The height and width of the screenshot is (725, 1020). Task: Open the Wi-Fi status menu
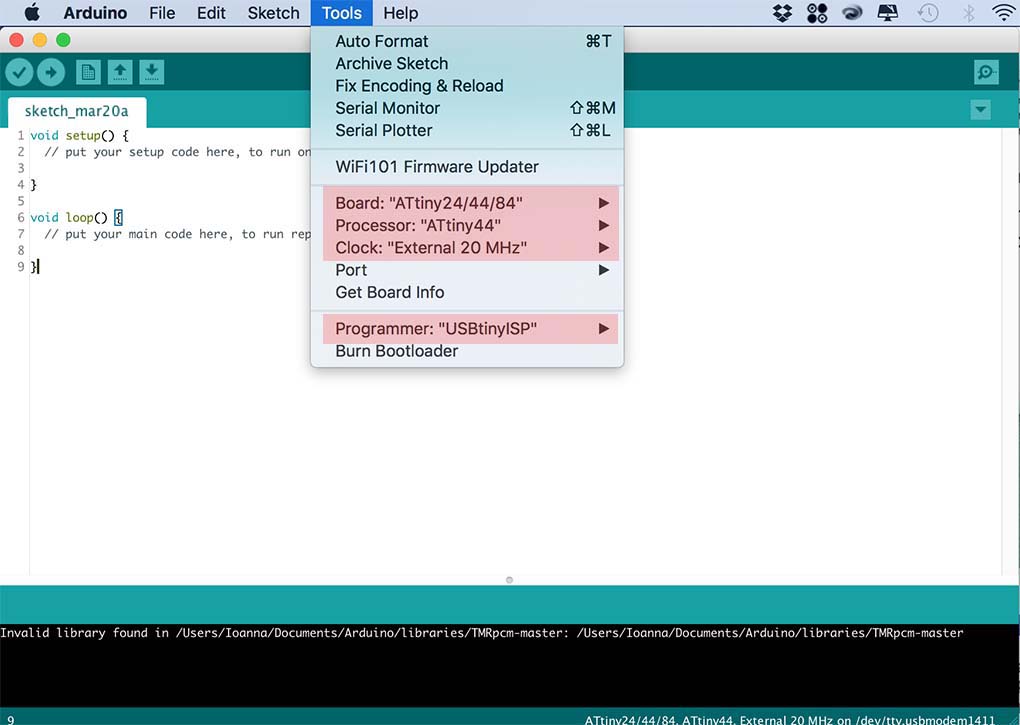click(x=1004, y=13)
